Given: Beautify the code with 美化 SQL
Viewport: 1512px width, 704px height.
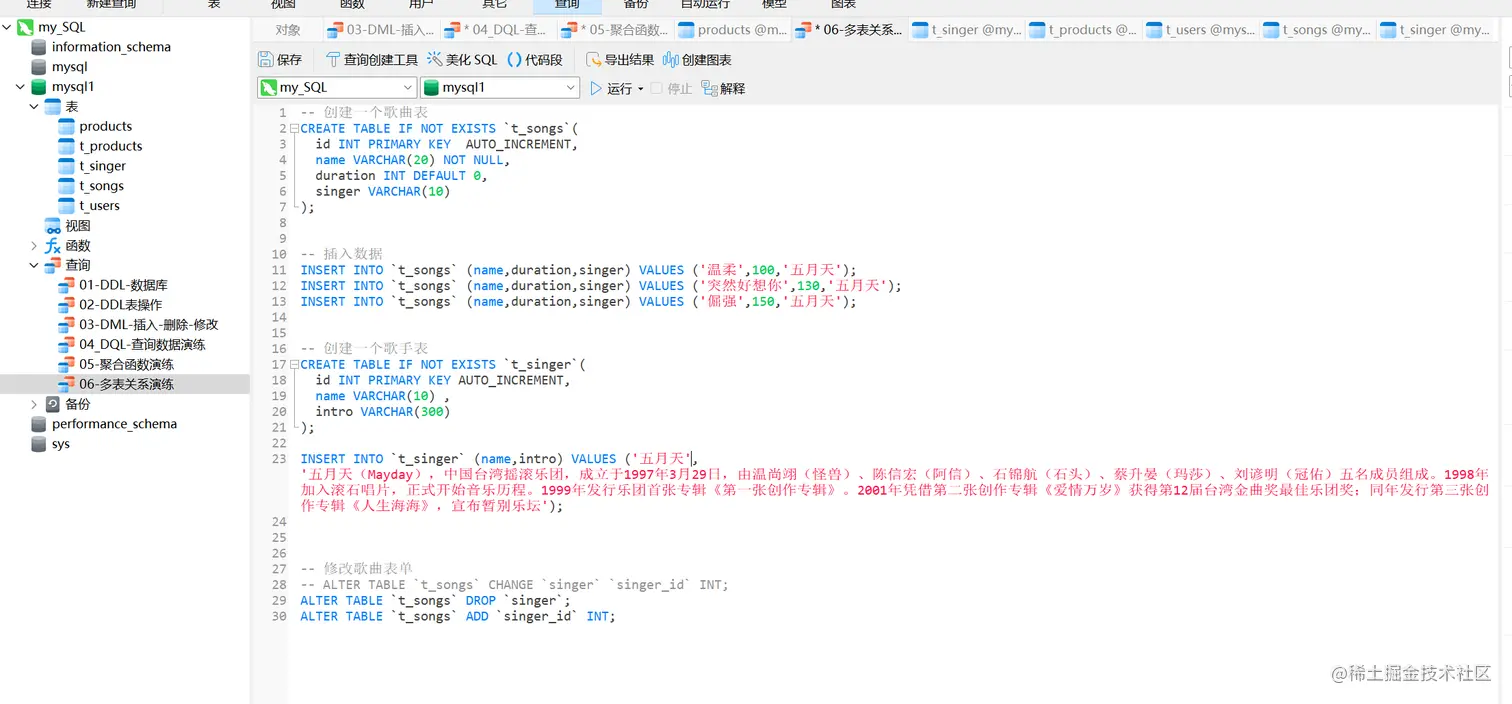Looking at the screenshot, I should coord(462,60).
